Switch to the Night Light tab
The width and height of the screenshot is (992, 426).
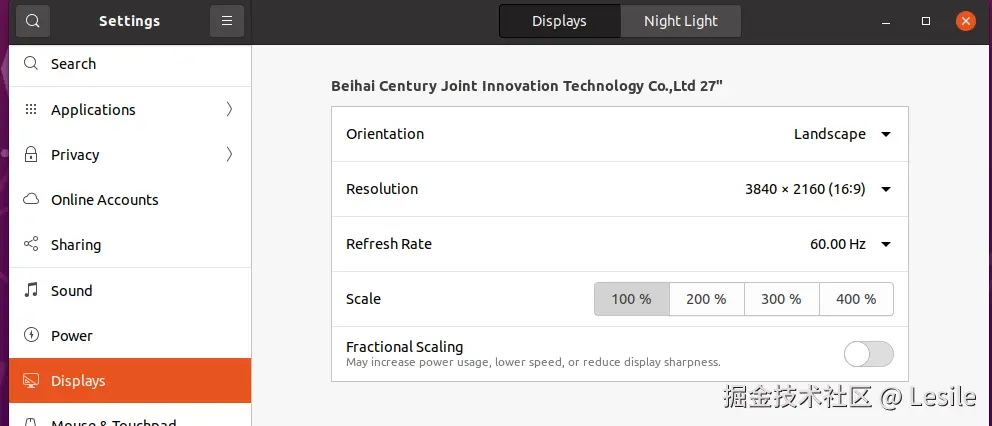[x=680, y=21]
